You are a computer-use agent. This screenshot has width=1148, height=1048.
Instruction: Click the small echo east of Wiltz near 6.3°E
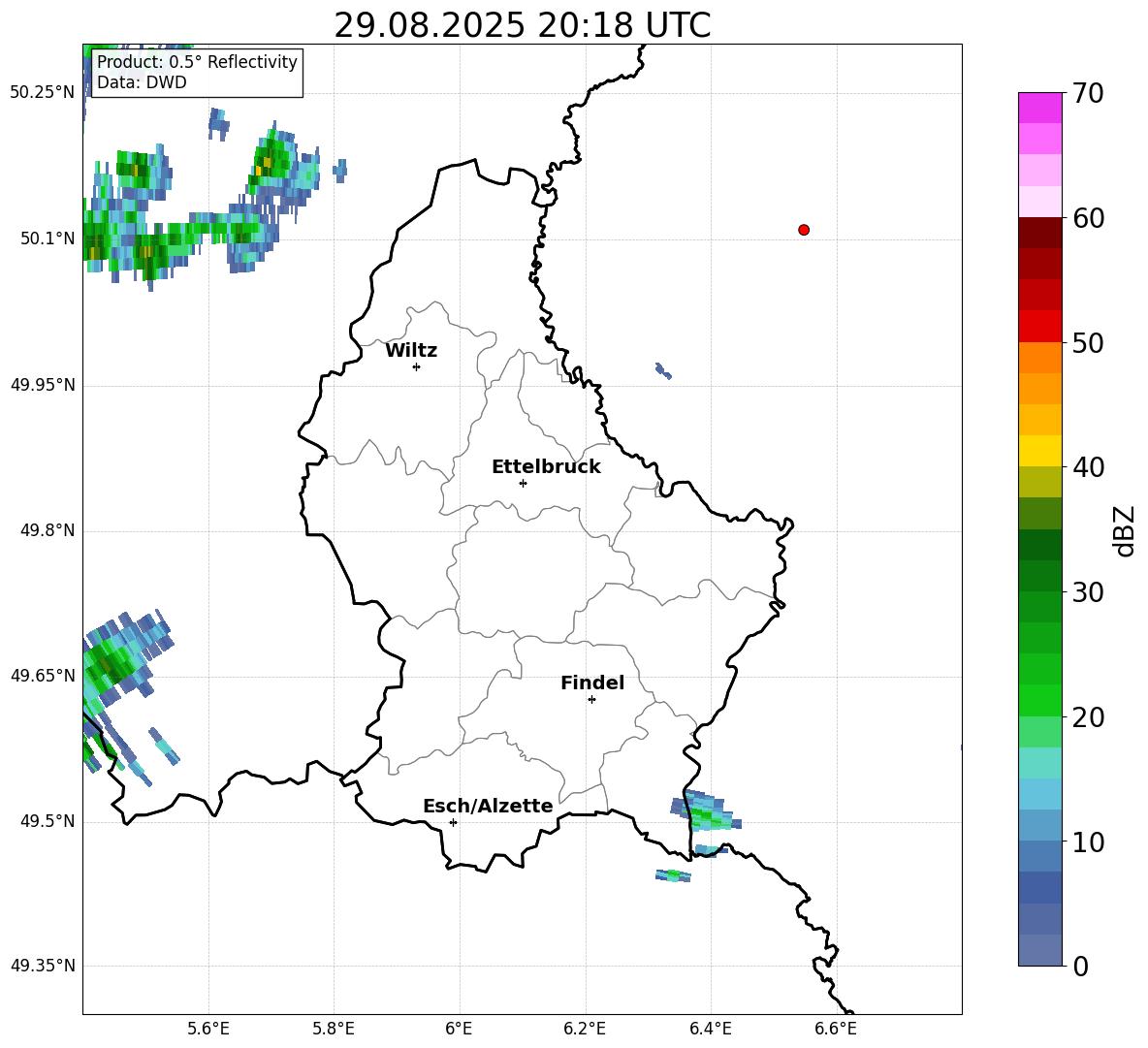pos(663,370)
